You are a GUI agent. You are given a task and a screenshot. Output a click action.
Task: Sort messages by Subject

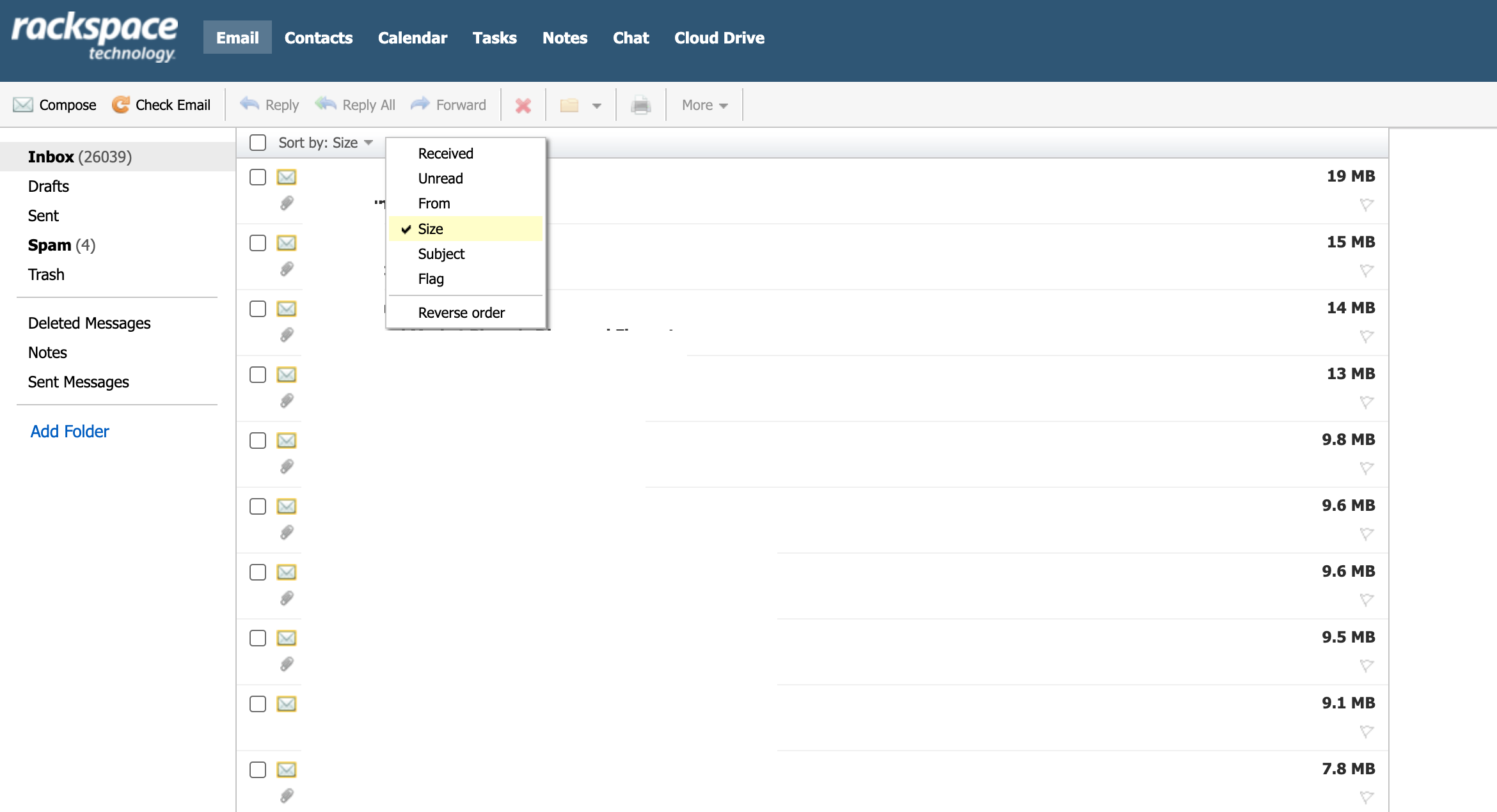click(x=465, y=254)
